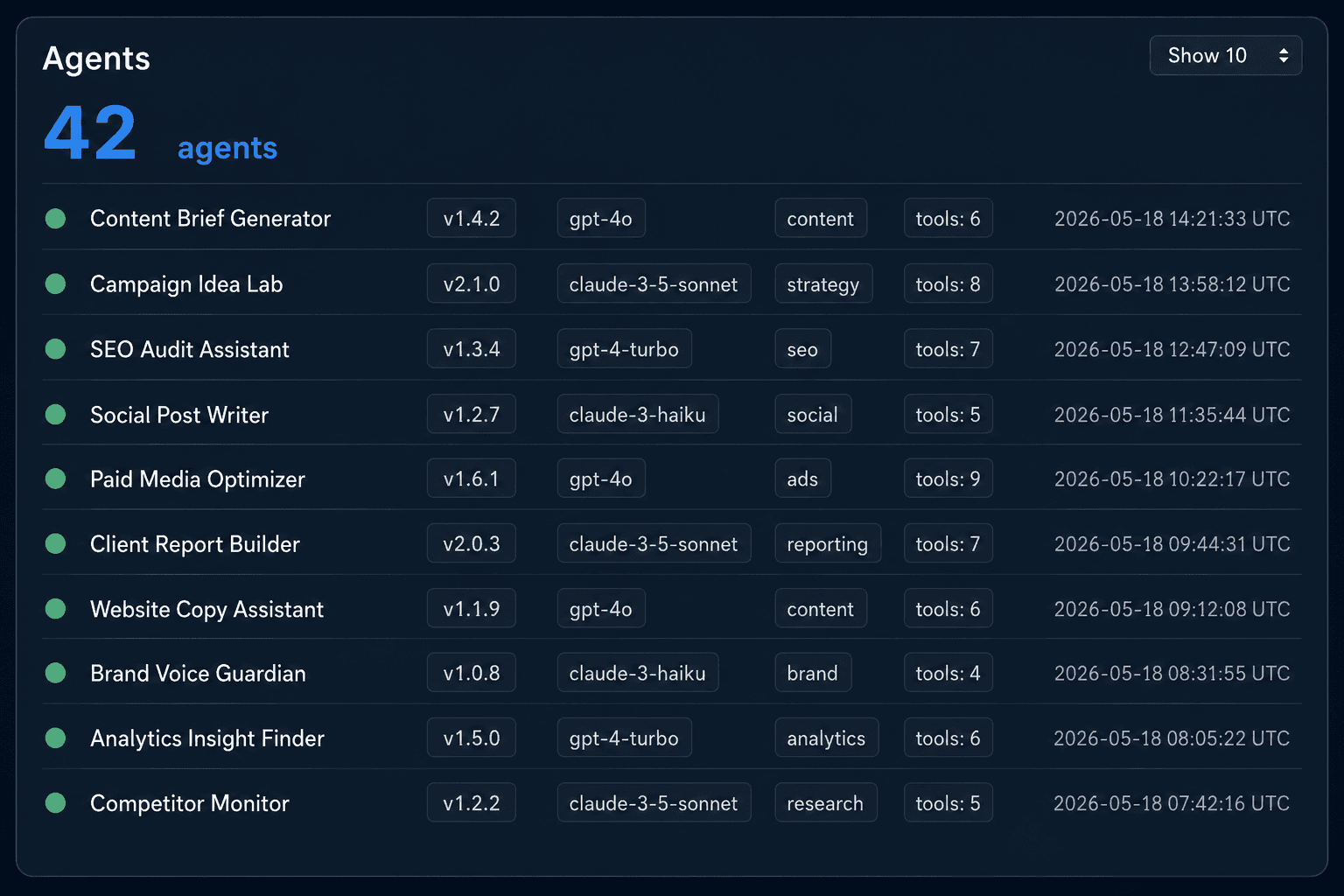Click the Agents panel heading

(96, 59)
